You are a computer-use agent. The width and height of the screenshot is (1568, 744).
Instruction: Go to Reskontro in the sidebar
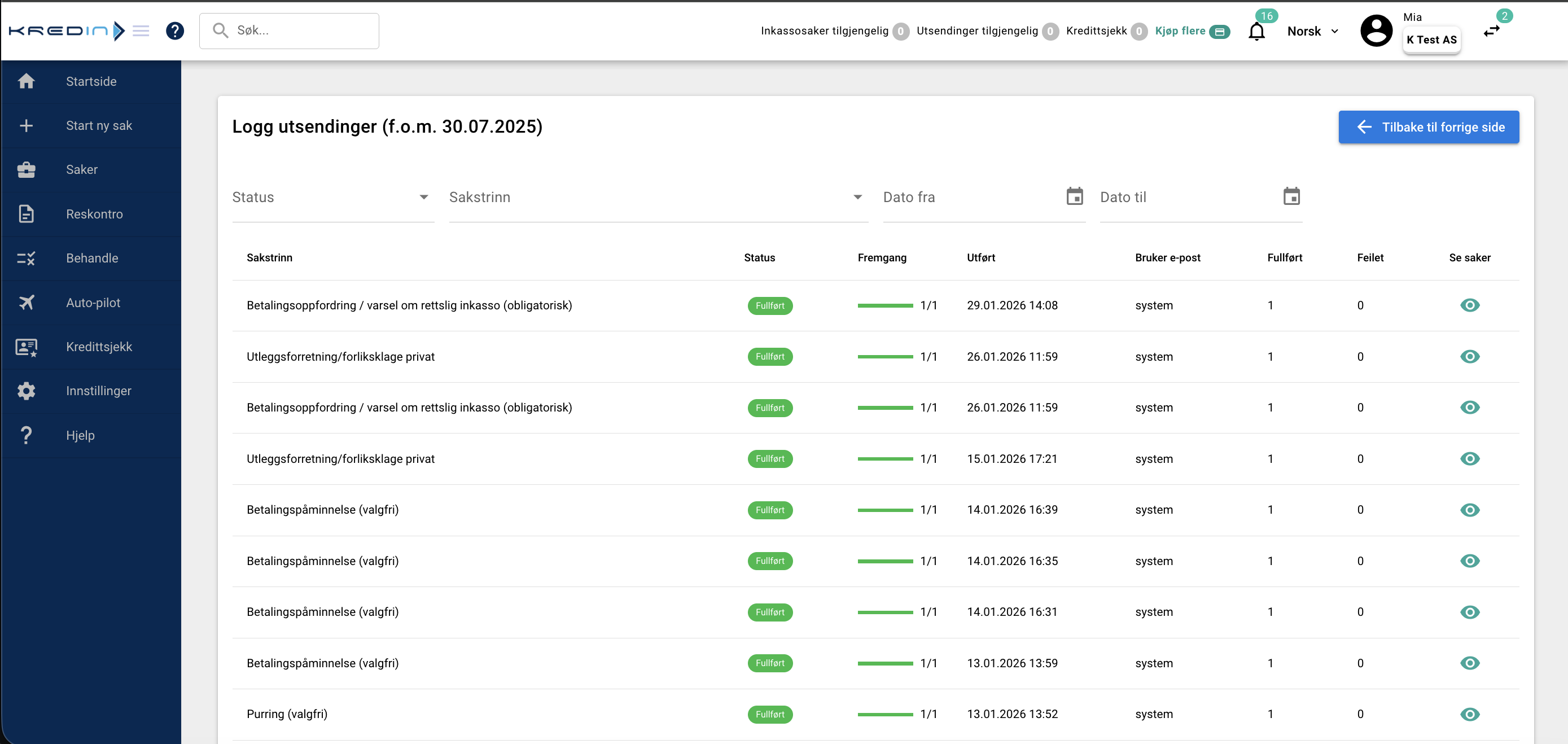pos(94,215)
